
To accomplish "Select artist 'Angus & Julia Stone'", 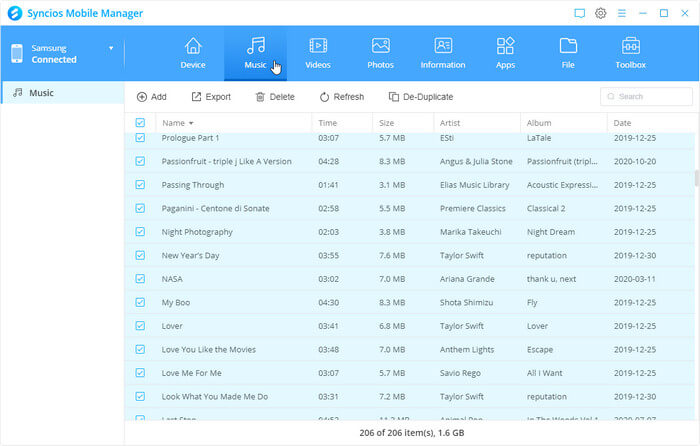I will click(476, 162).
